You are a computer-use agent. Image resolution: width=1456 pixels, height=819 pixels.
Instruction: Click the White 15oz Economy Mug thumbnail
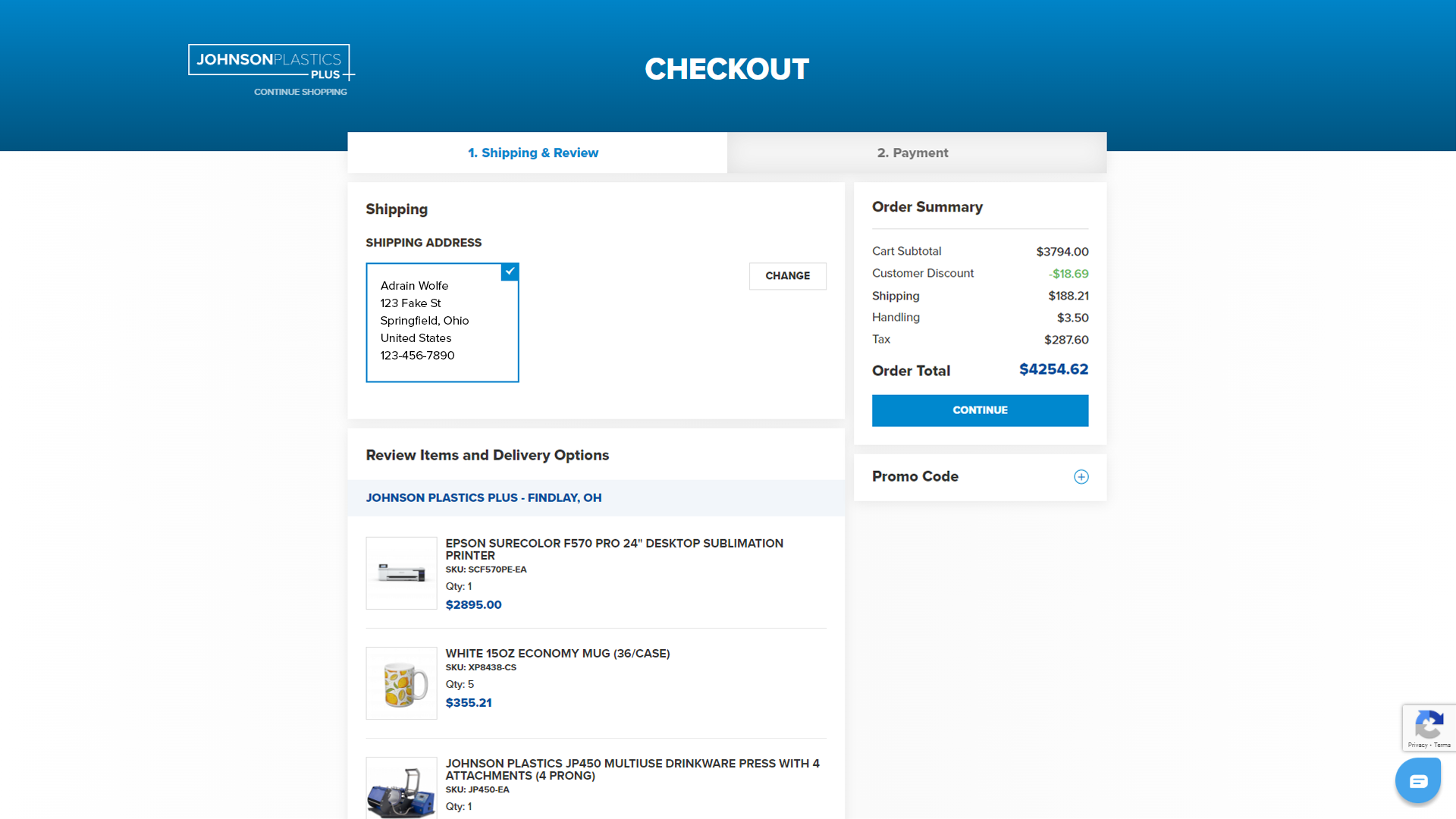(x=401, y=682)
